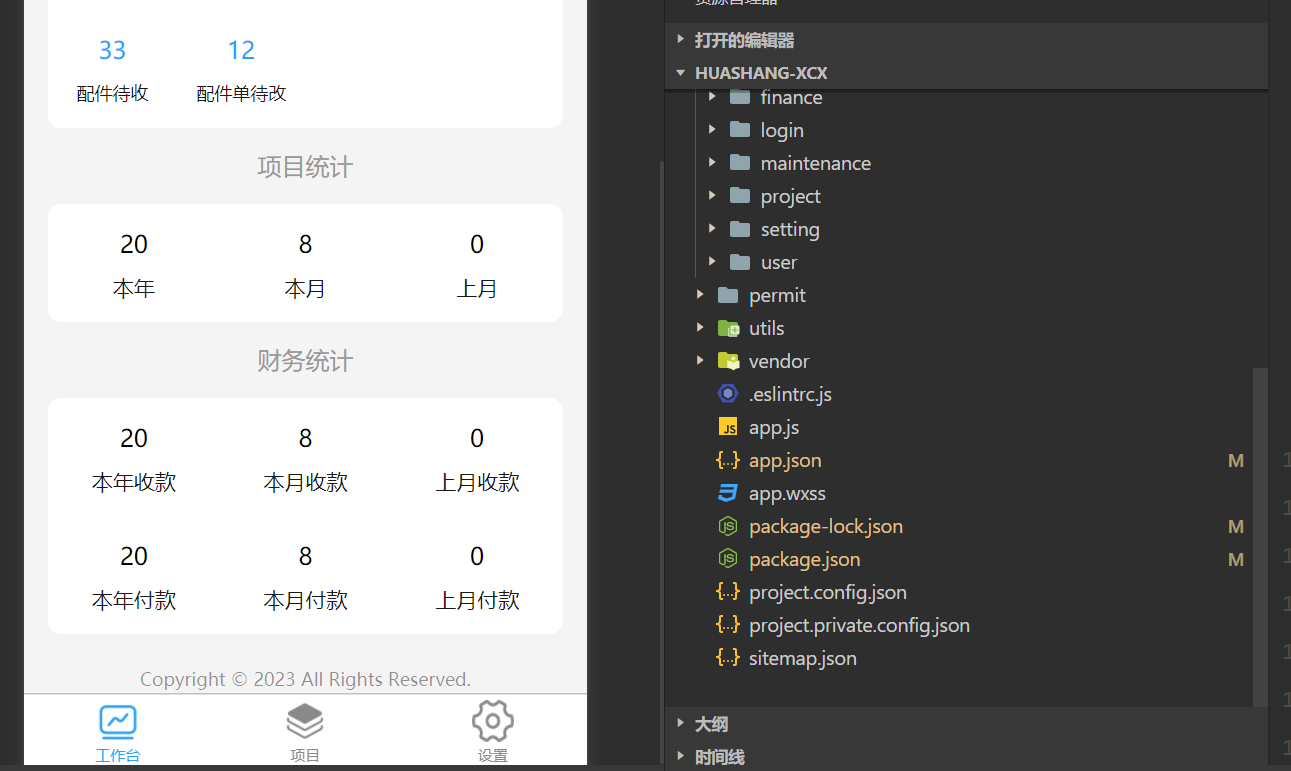This screenshot has height=771, width=1291.
Task: Select the 本月 project count 8
Action: pyautogui.click(x=306, y=244)
